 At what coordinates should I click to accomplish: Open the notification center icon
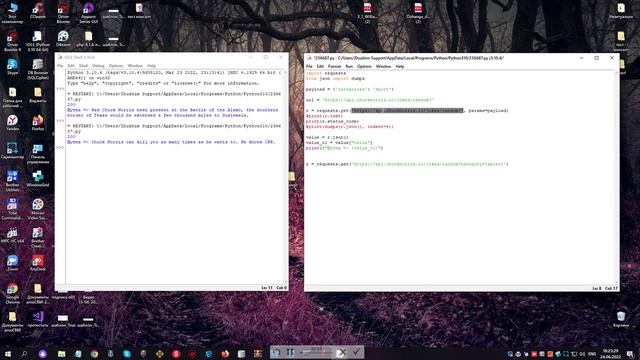point(631,353)
